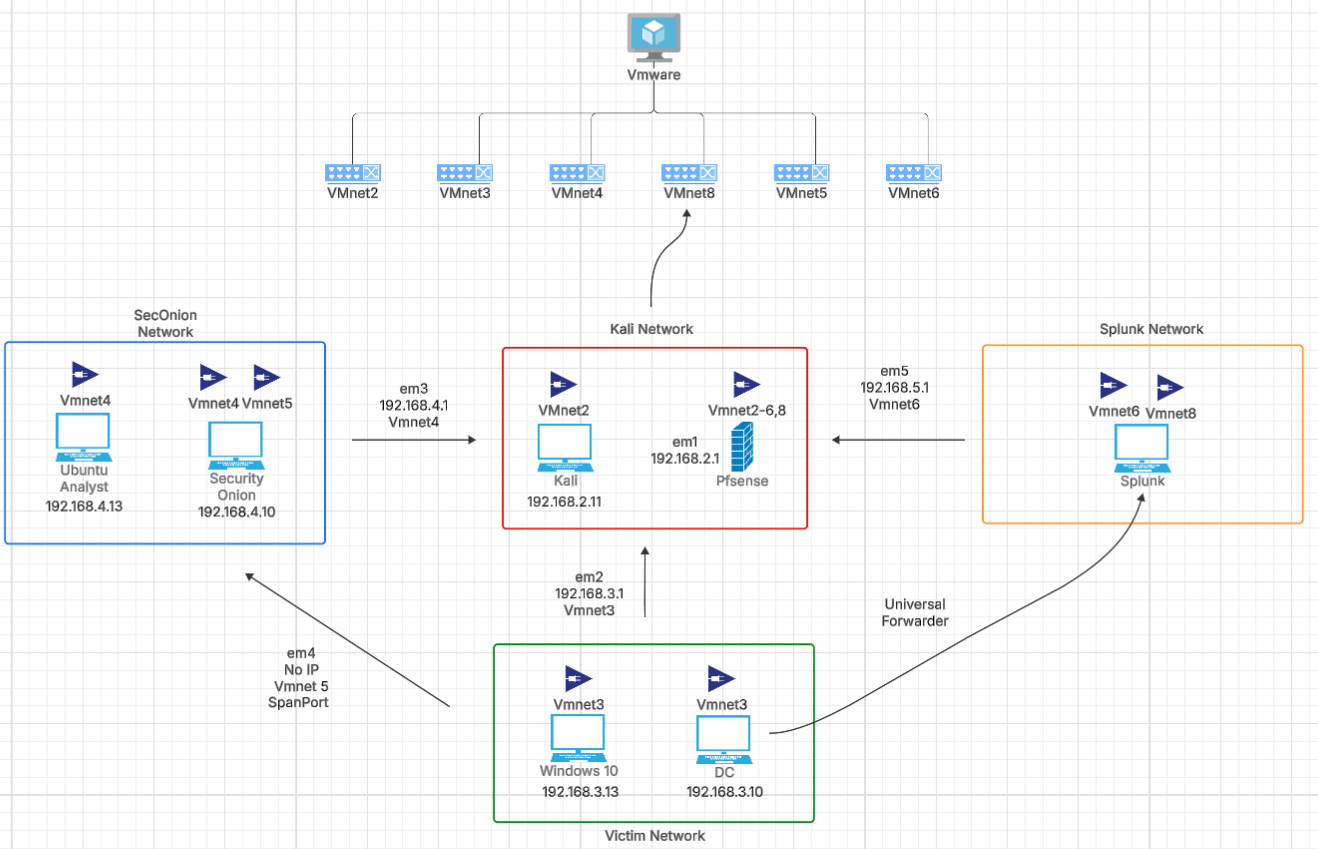Click Security Onion's Vmnet4 adapter icon

point(213,377)
